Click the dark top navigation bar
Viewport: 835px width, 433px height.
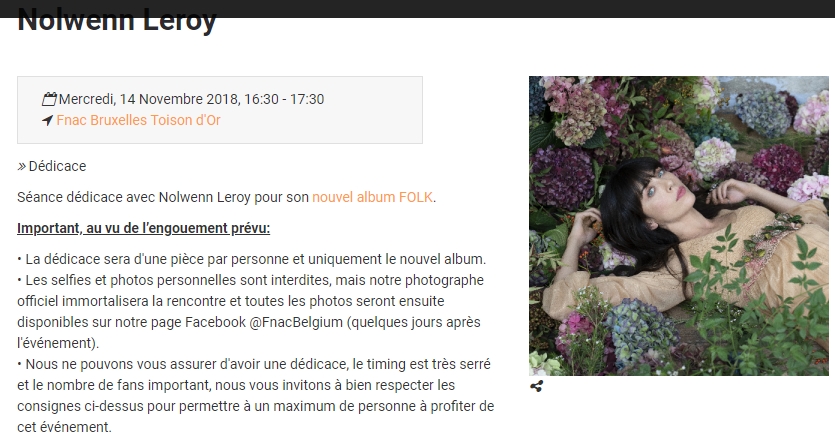418,9
